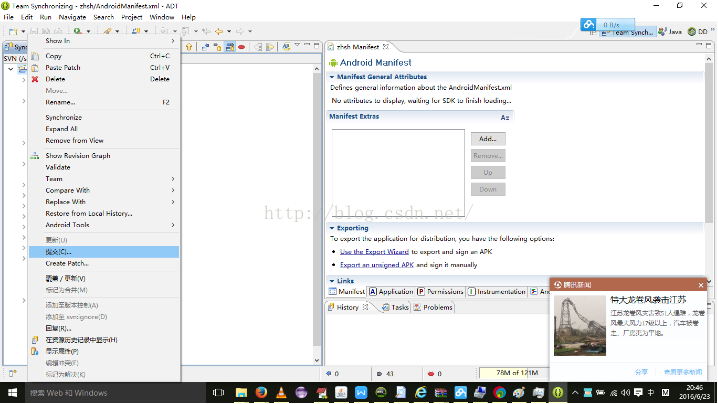
Task: Collapse Manifest General Attributes section
Action: tap(332, 76)
